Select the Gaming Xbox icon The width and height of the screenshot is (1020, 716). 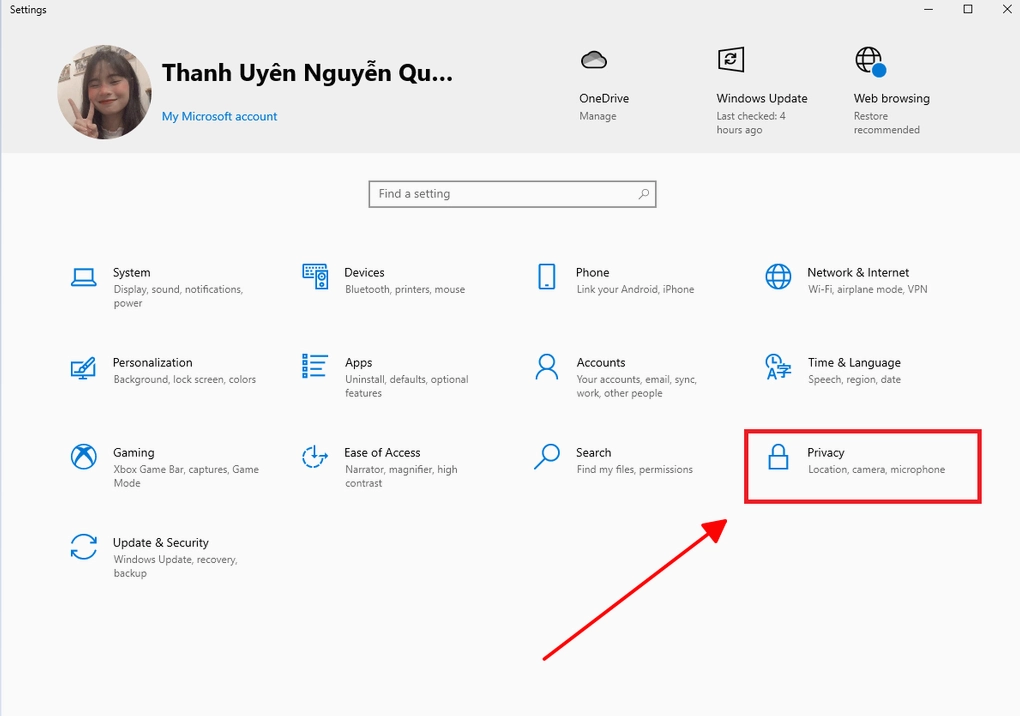(x=84, y=457)
